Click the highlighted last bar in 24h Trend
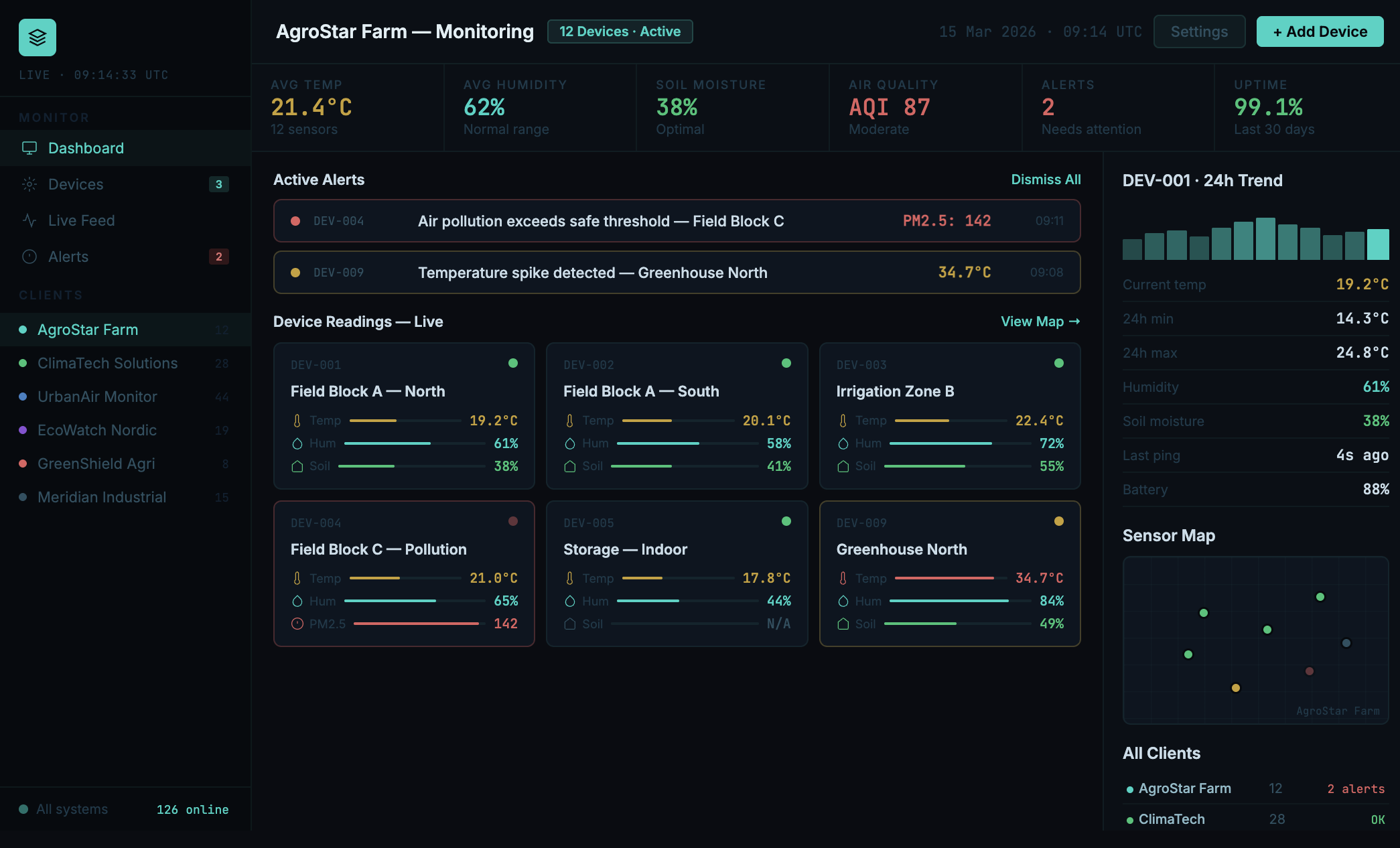This screenshot has width=1400, height=848. [x=1378, y=244]
